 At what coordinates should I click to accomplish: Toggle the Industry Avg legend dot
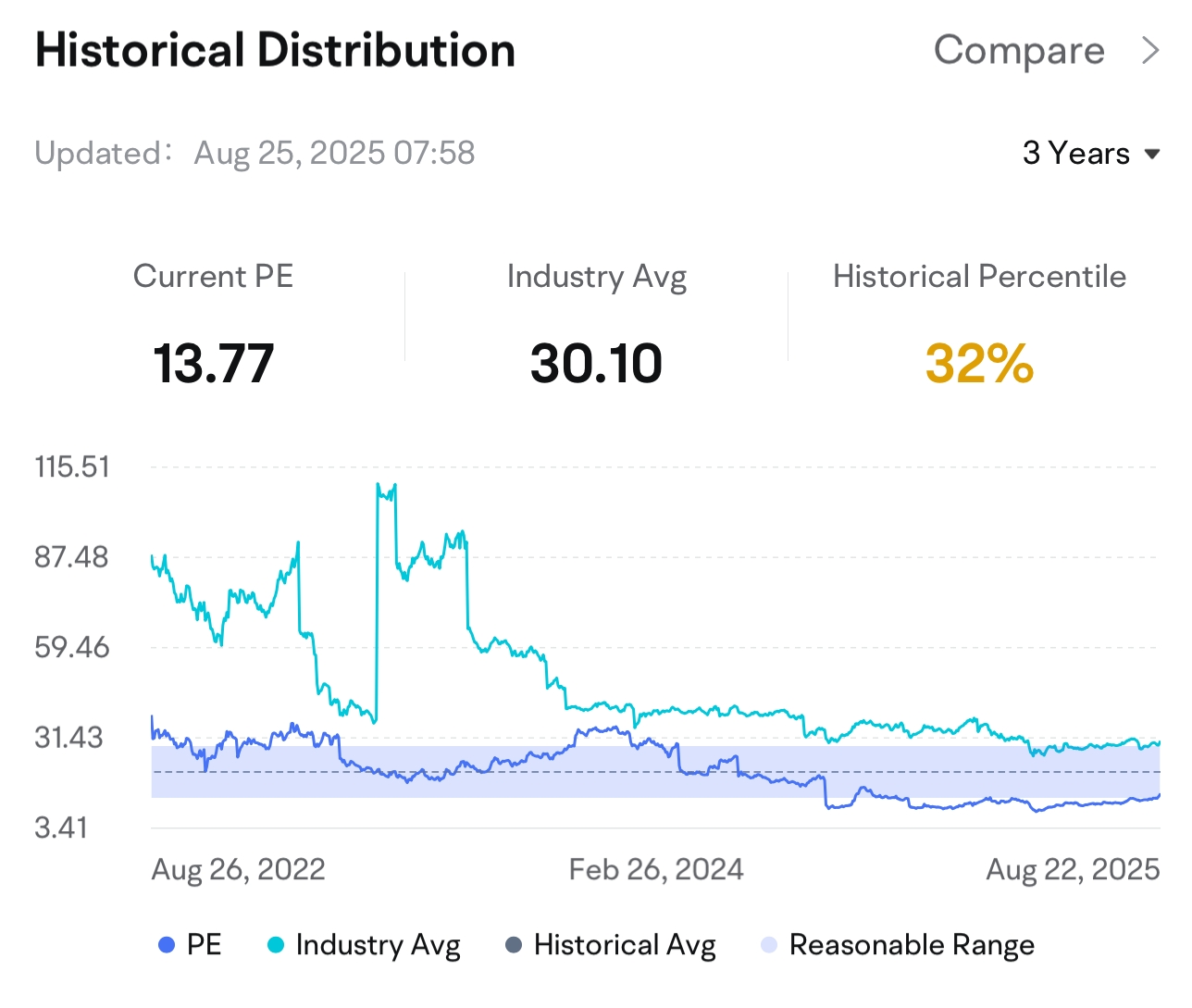tap(275, 945)
